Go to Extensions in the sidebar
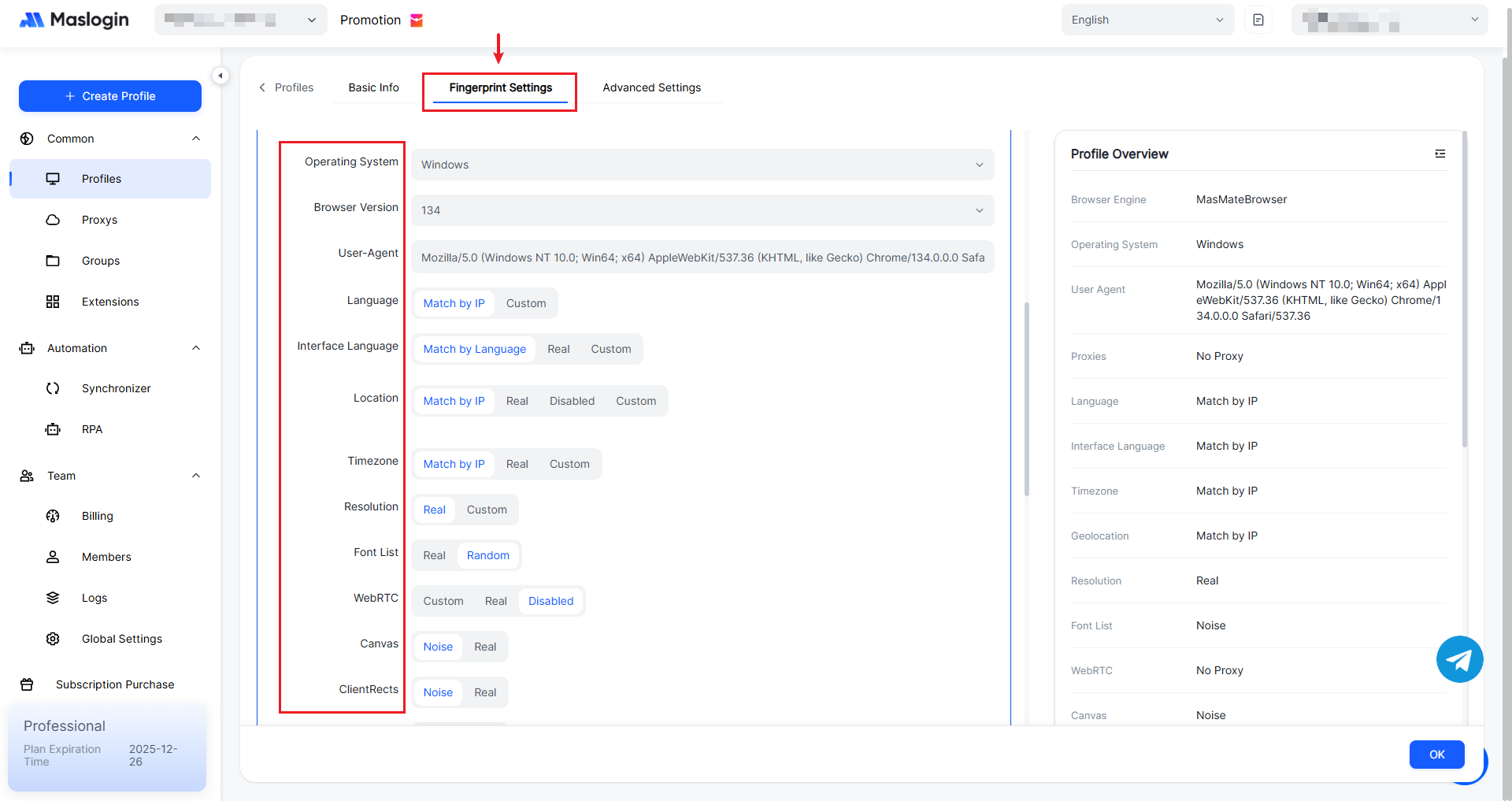1512x801 pixels. (x=109, y=302)
